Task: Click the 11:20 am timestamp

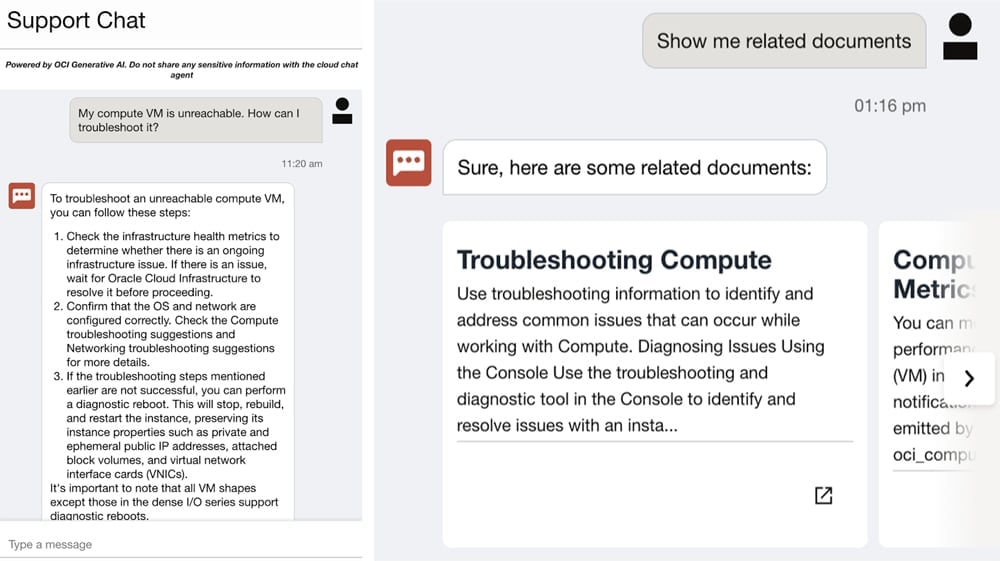Action: pos(302,164)
